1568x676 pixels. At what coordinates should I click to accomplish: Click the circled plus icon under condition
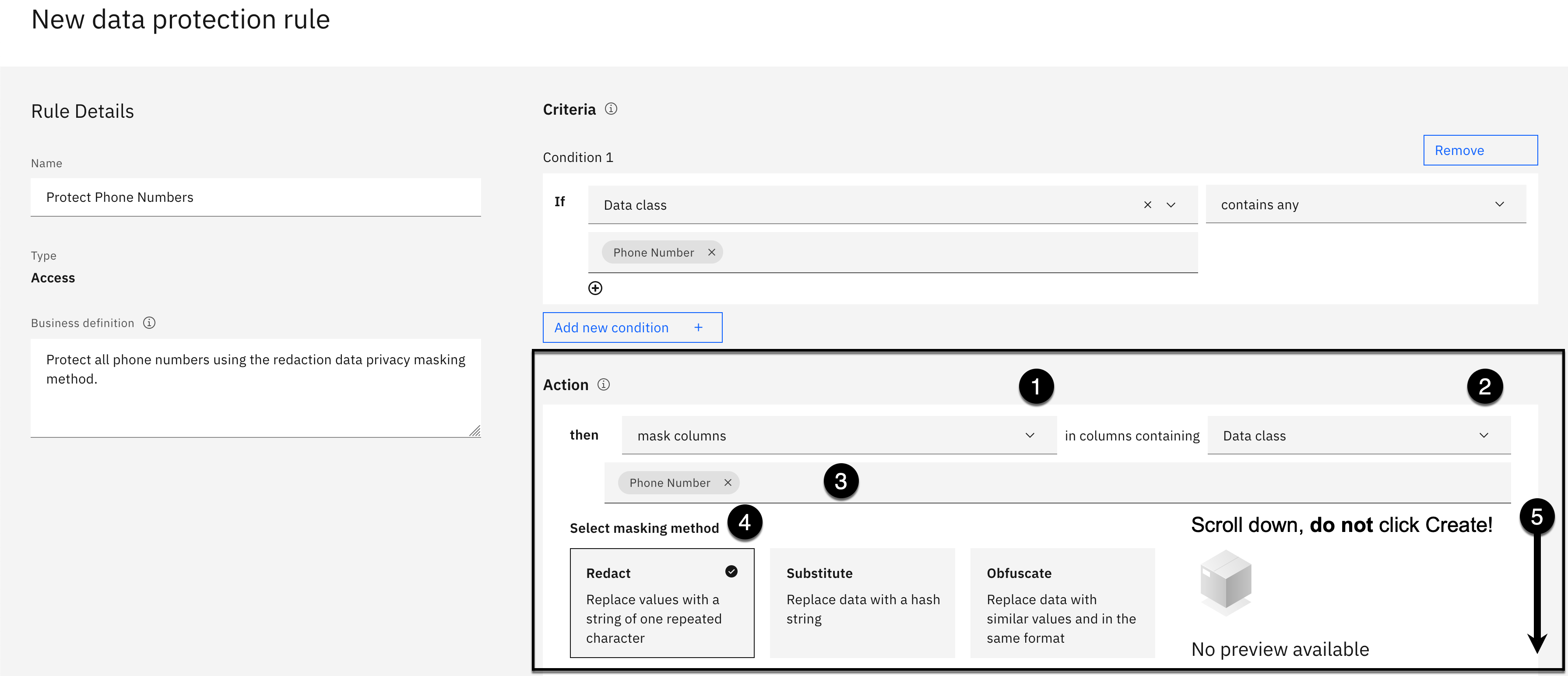tap(595, 288)
